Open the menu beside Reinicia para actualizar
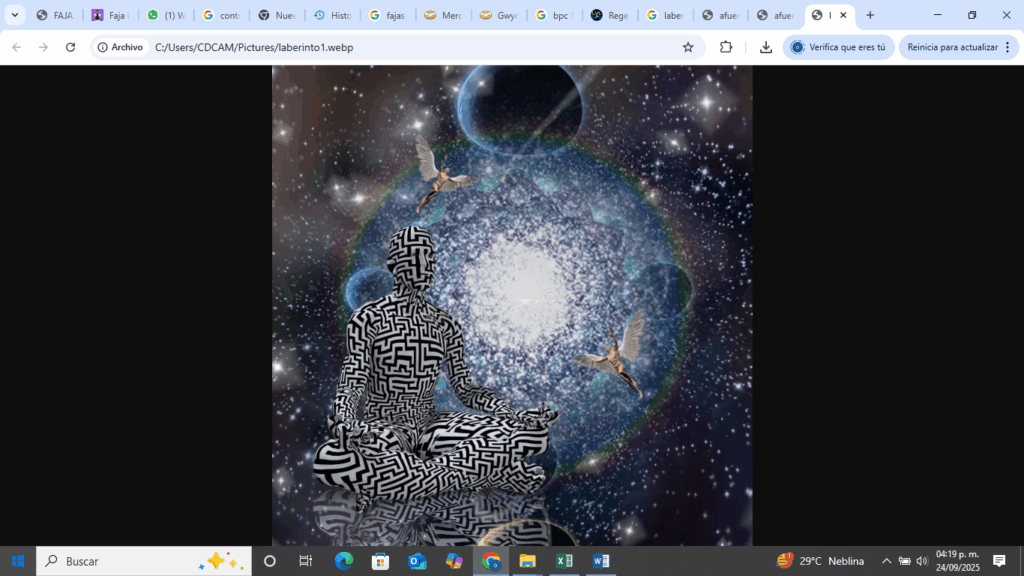The width and height of the screenshot is (1024, 576). point(1007,47)
